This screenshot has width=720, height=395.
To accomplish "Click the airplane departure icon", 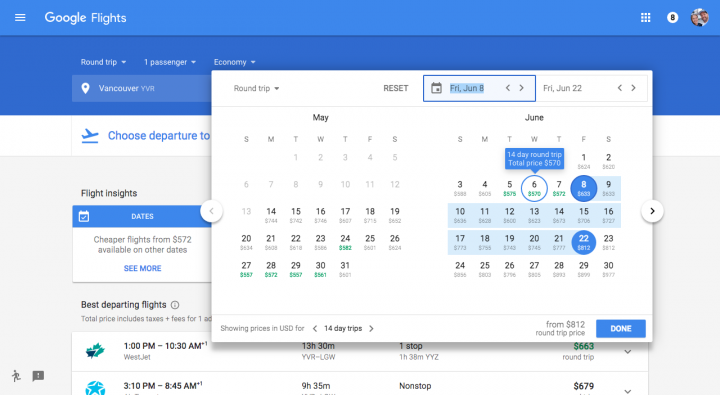I will pyautogui.click(x=90, y=136).
